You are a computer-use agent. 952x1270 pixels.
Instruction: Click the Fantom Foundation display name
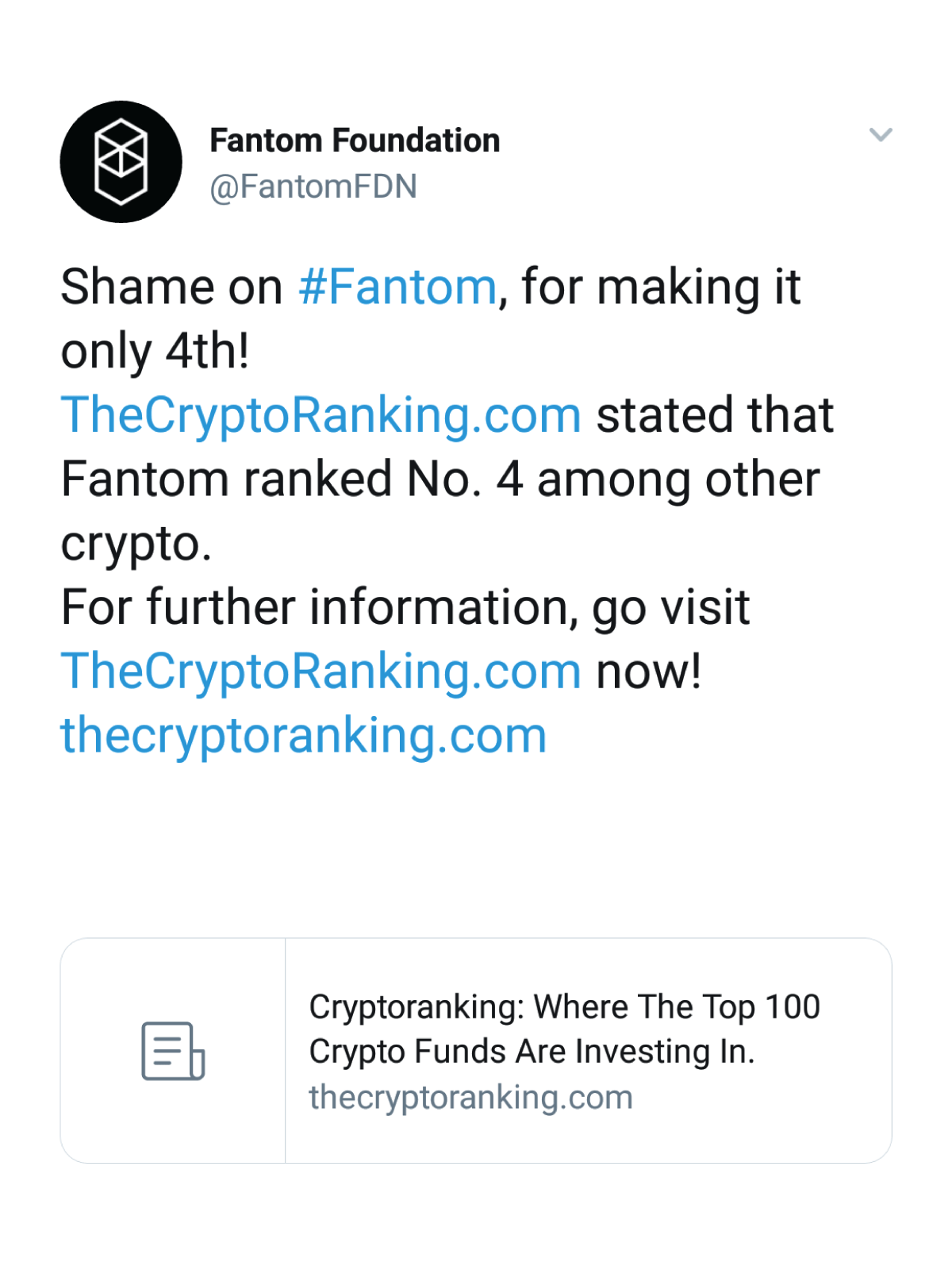[355, 140]
